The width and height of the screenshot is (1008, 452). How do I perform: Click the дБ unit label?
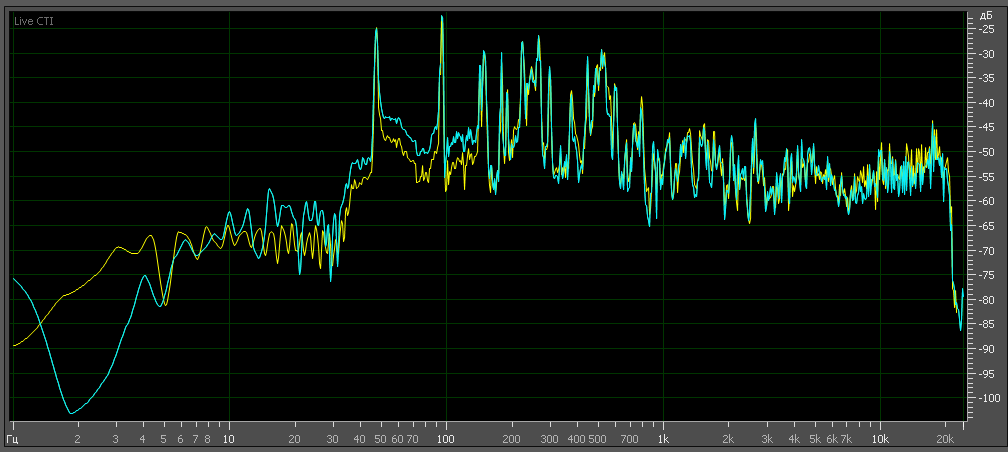coord(985,15)
